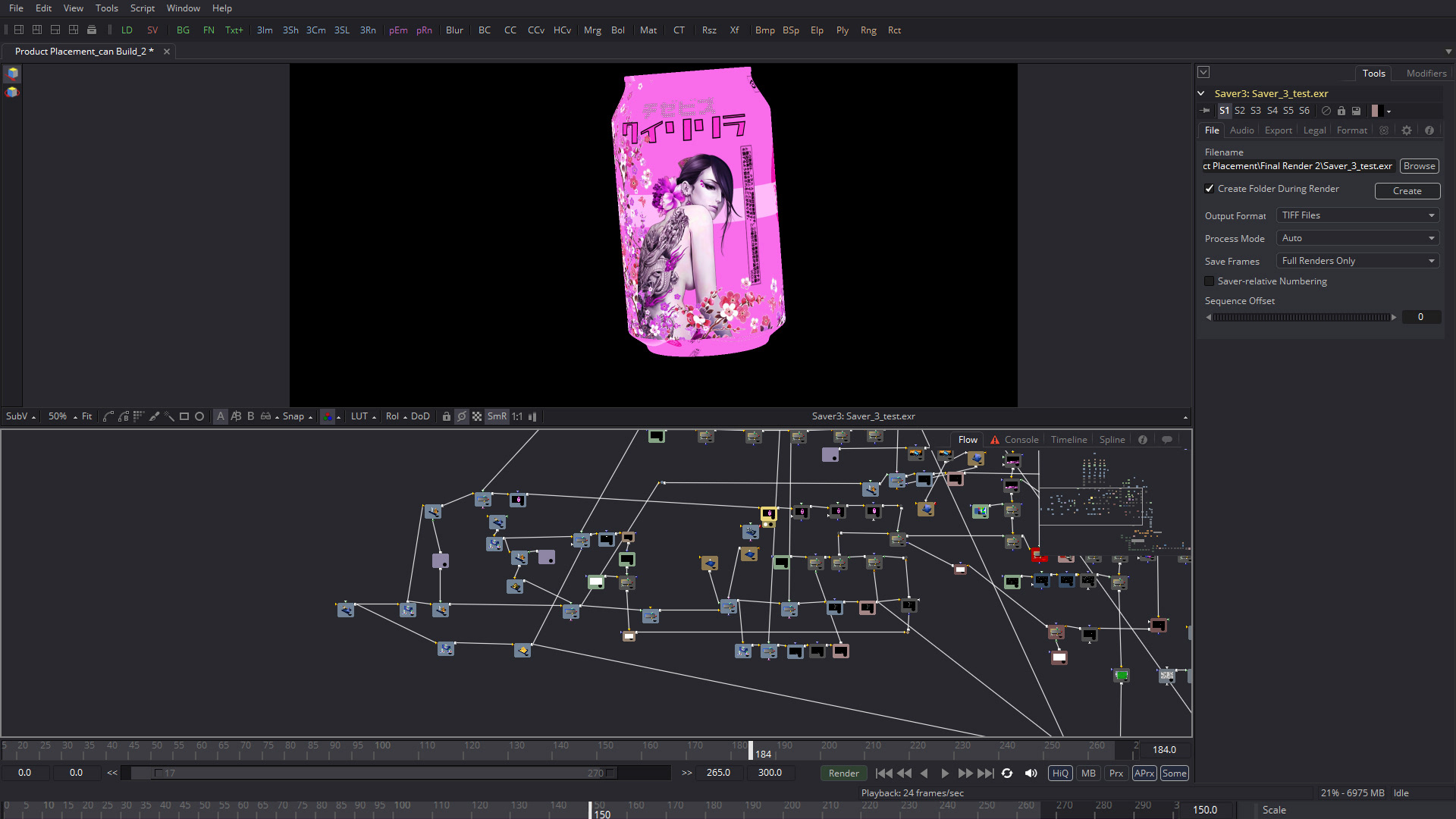Image resolution: width=1456 pixels, height=819 pixels.
Task: Open the Output Format dropdown
Action: tap(1357, 215)
